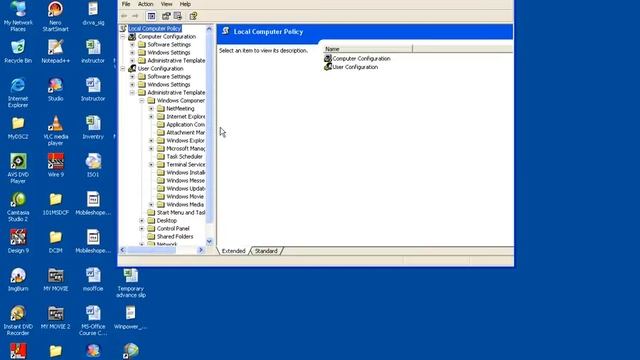Viewport: 640px width, 360px height.
Task: Select the Internet Explorer desktop icon
Action: point(18,93)
